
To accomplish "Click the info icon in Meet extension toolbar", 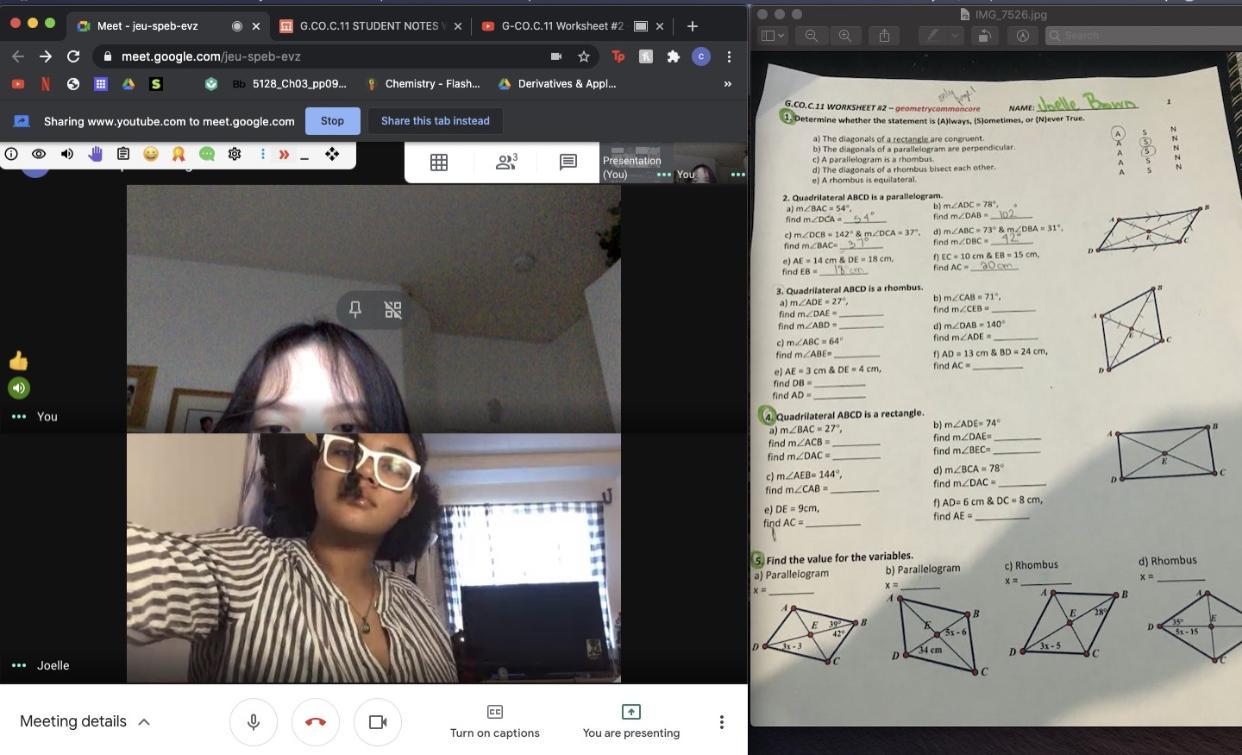I will click(x=12, y=154).
